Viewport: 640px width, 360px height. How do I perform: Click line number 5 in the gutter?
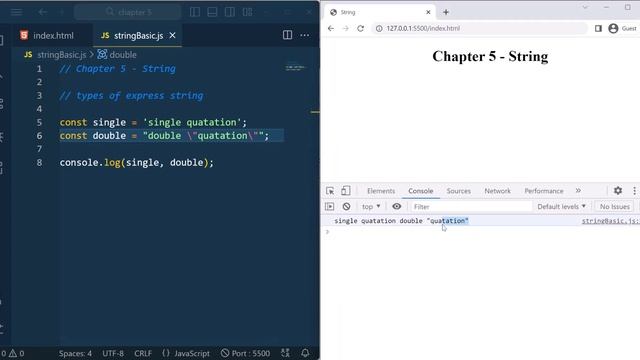39,122
